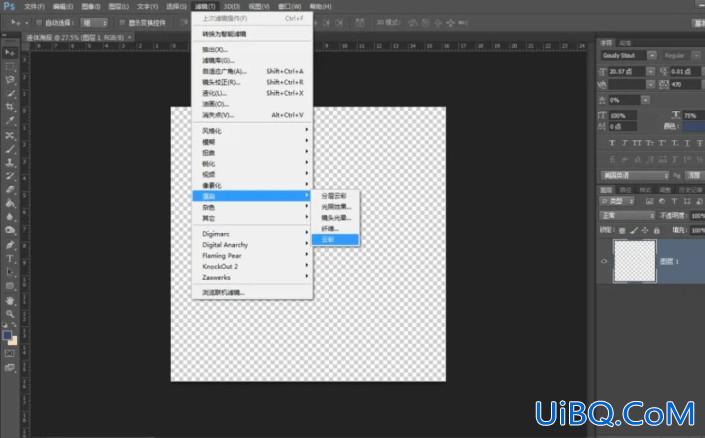The image size is (705, 438).
Task: Toggle the auto-select checkbox in options bar
Action: coord(39,22)
